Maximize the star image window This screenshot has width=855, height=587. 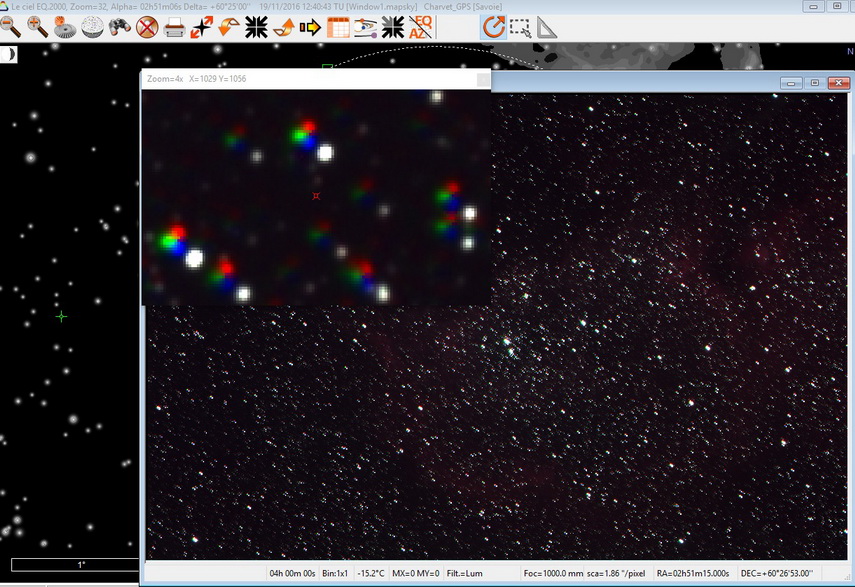(x=815, y=83)
